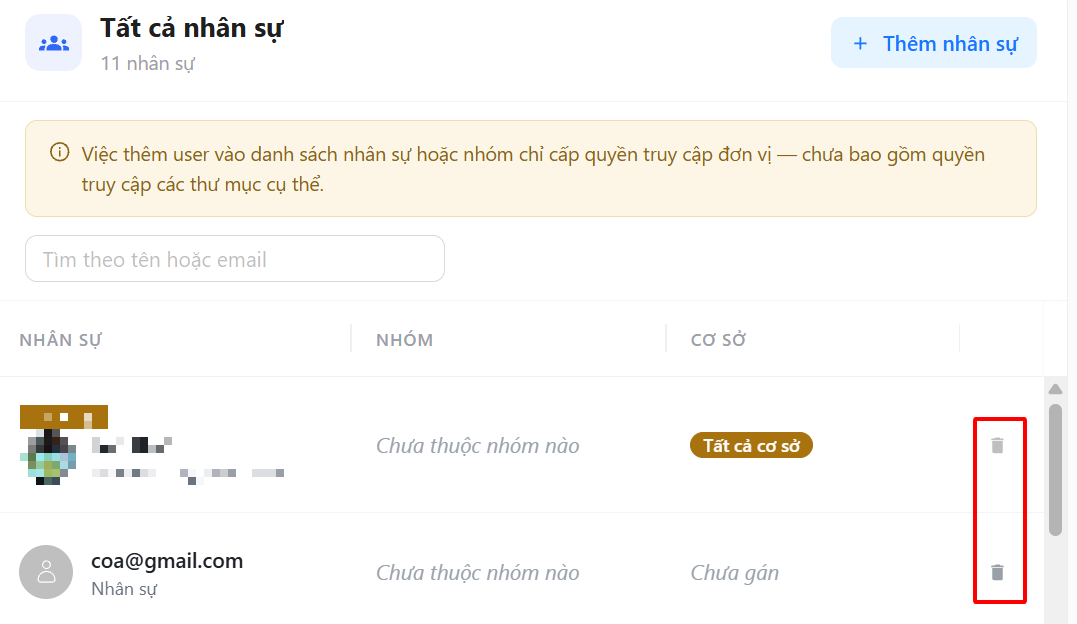Click the plus icon in Thêm nhân sự
The width and height of the screenshot is (1077, 624).
click(860, 44)
